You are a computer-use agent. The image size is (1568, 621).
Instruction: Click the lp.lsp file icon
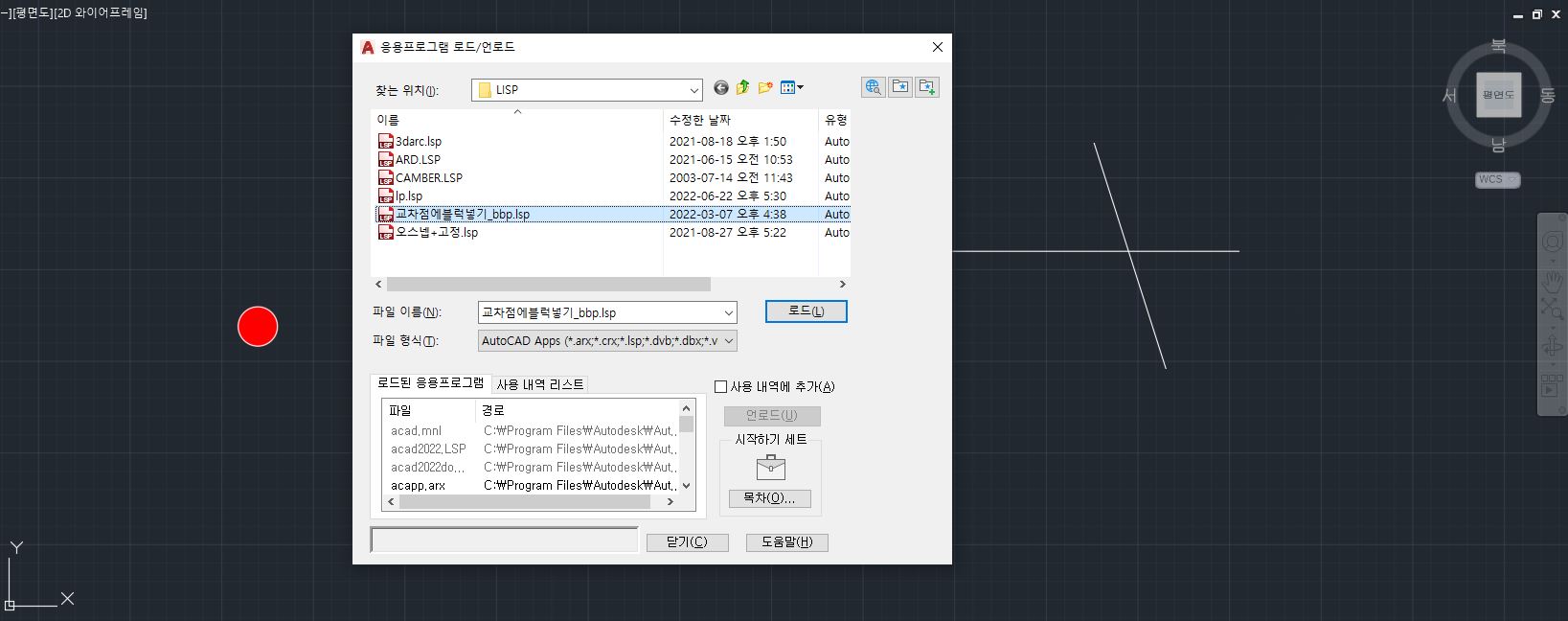[386, 196]
